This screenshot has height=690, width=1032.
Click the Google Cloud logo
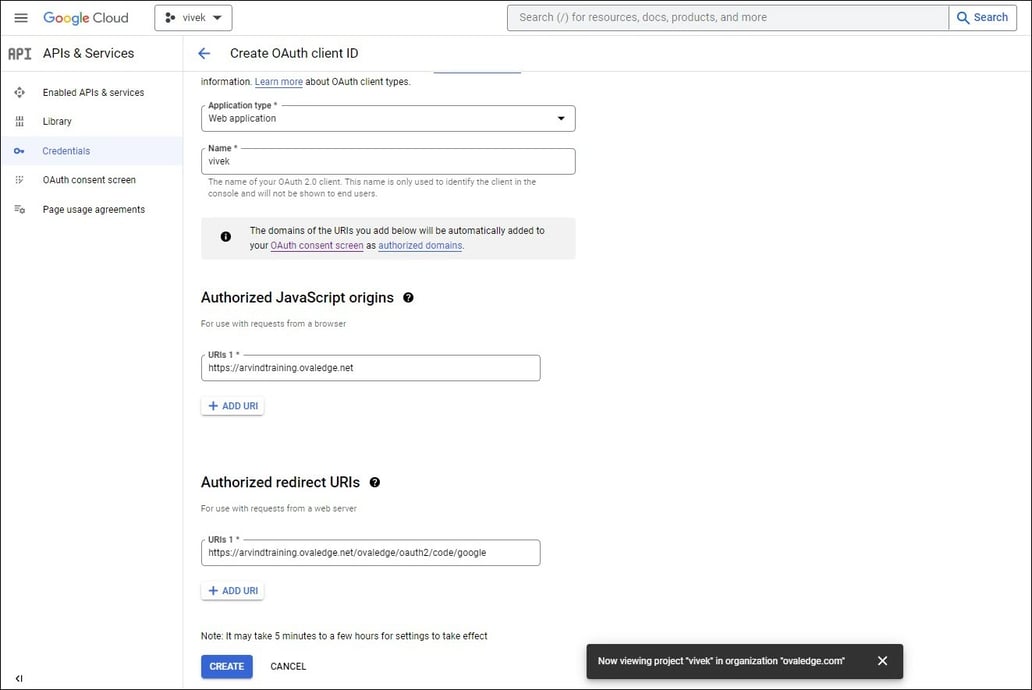[x=86, y=18]
